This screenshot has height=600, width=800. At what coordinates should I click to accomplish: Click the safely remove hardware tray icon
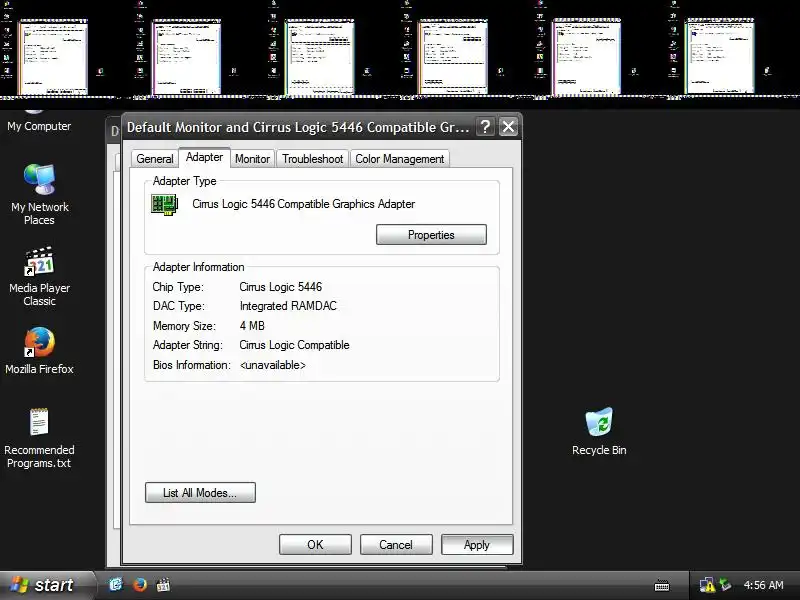pyautogui.click(x=725, y=585)
